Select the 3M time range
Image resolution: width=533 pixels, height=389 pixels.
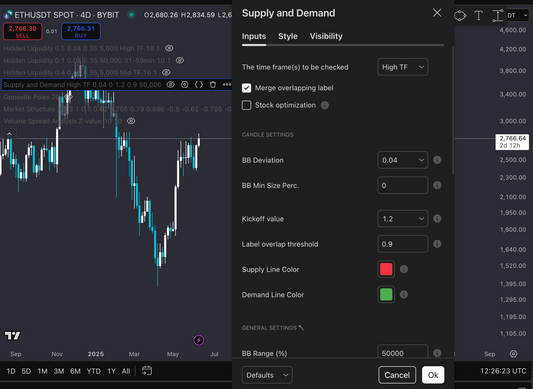pos(59,371)
